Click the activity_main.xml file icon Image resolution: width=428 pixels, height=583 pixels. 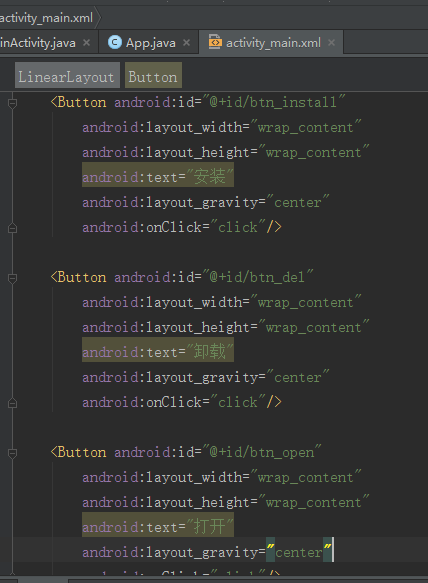(x=215, y=42)
